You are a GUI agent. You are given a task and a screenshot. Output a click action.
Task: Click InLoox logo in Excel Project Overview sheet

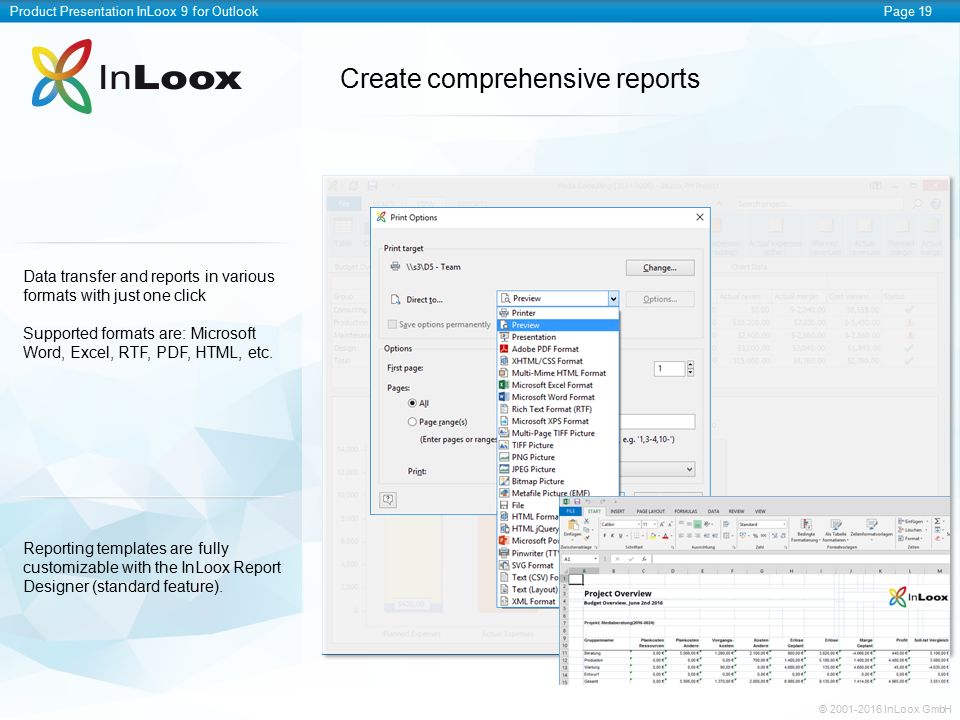(918, 597)
